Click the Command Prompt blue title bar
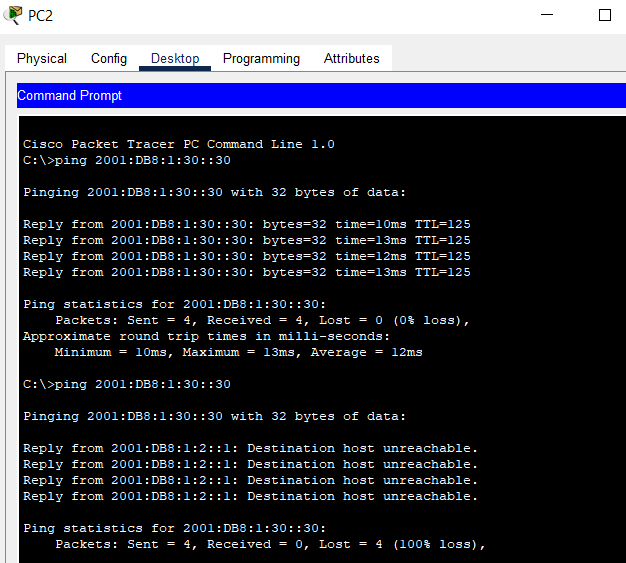 tap(321, 95)
